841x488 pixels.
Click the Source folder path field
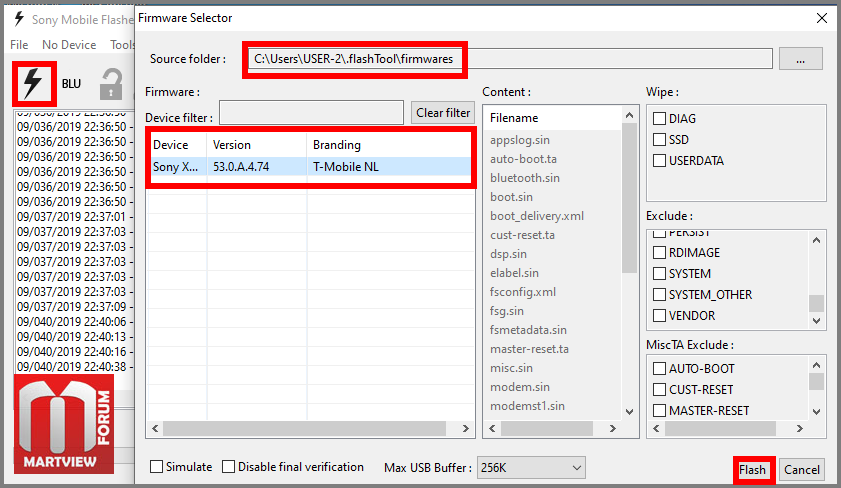pyautogui.click(x=510, y=59)
